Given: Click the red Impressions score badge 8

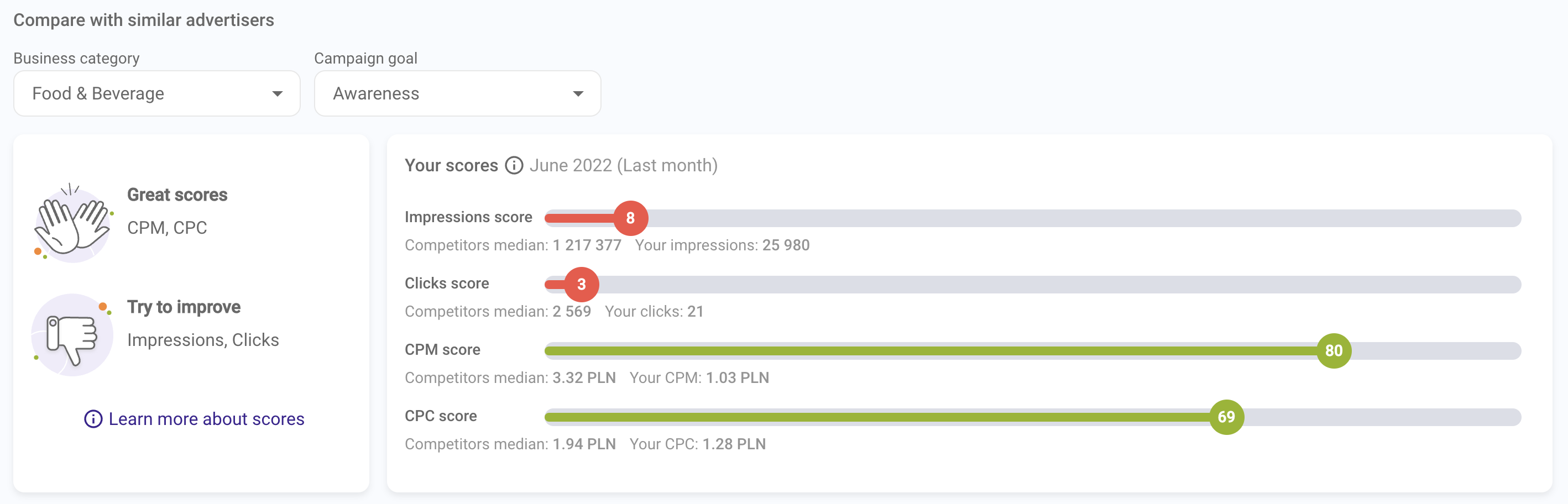Looking at the screenshot, I should click(630, 218).
